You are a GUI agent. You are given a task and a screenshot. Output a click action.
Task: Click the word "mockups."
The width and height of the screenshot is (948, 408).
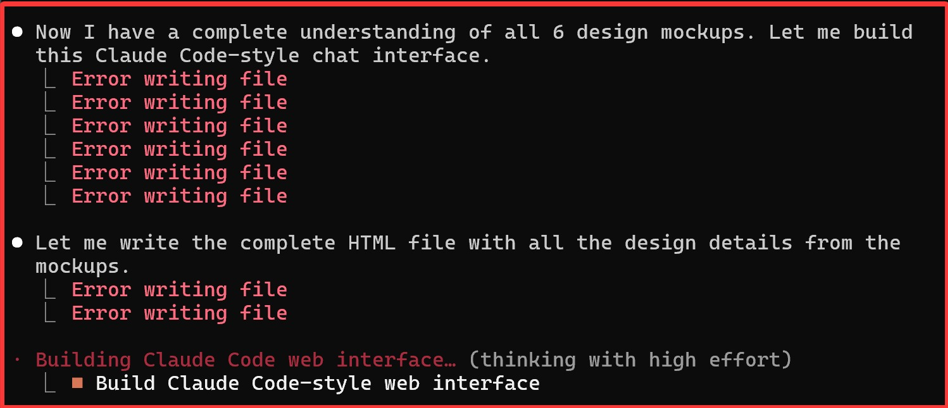click(83, 267)
